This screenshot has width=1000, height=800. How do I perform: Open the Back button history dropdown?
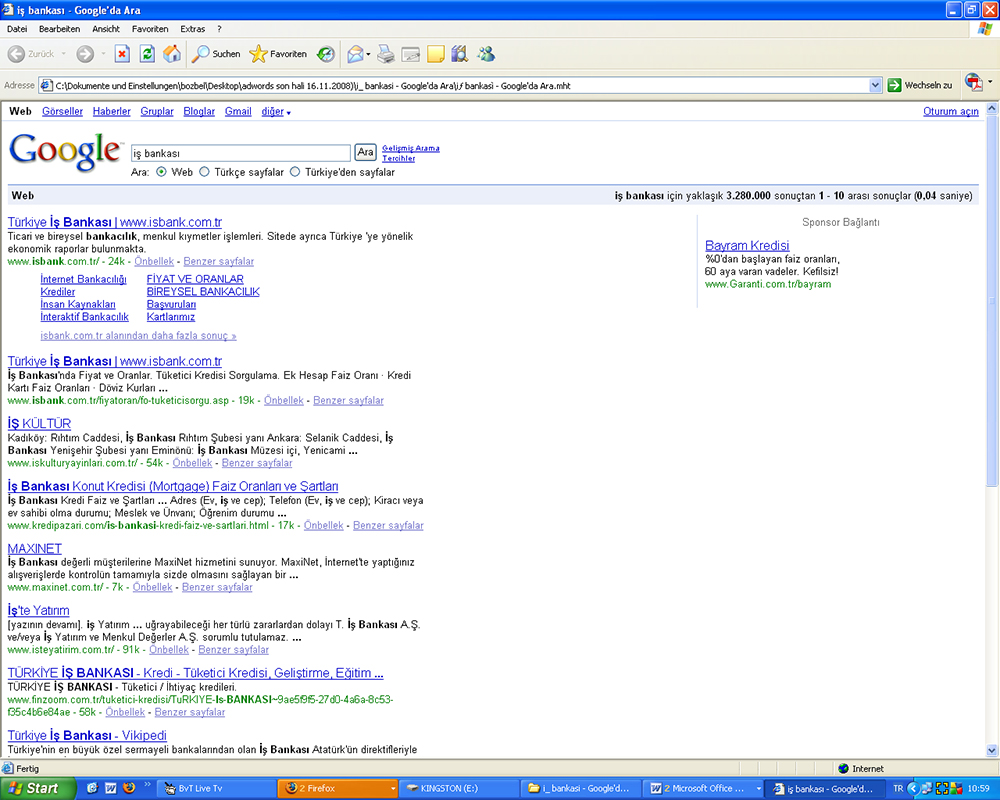[64, 54]
